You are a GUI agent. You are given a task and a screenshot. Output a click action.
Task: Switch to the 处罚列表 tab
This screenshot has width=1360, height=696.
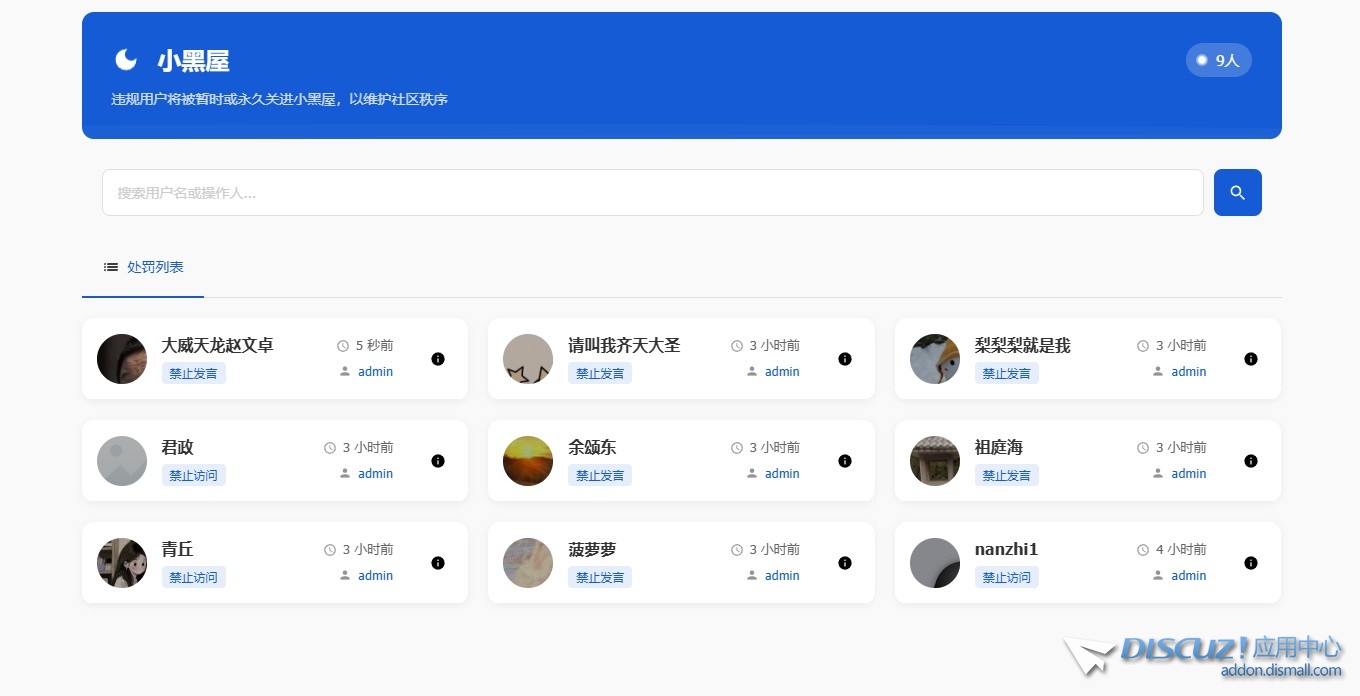[x=144, y=267]
